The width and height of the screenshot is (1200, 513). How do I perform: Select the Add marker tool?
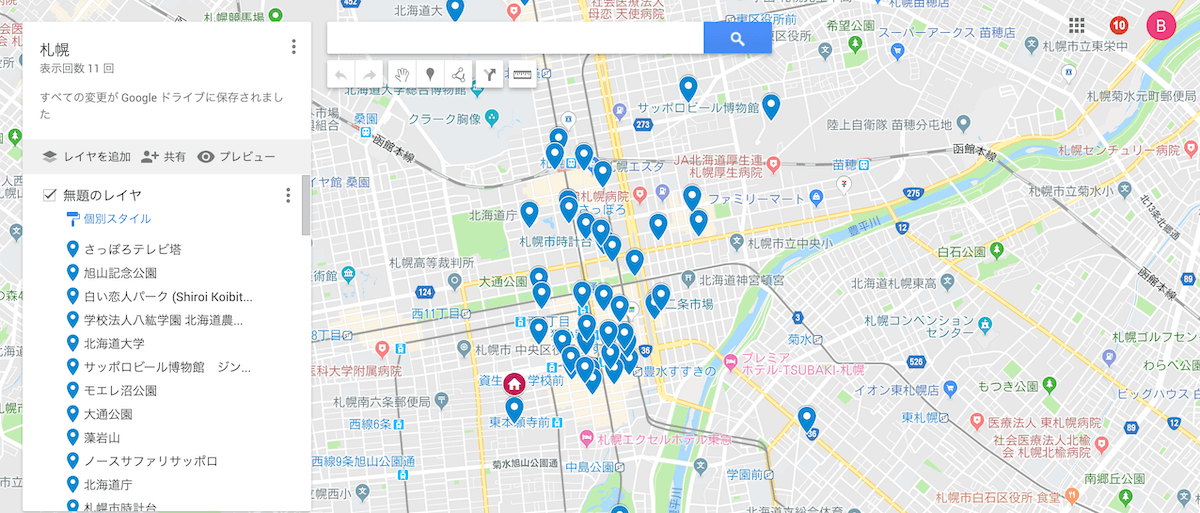(x=430, y=75)
